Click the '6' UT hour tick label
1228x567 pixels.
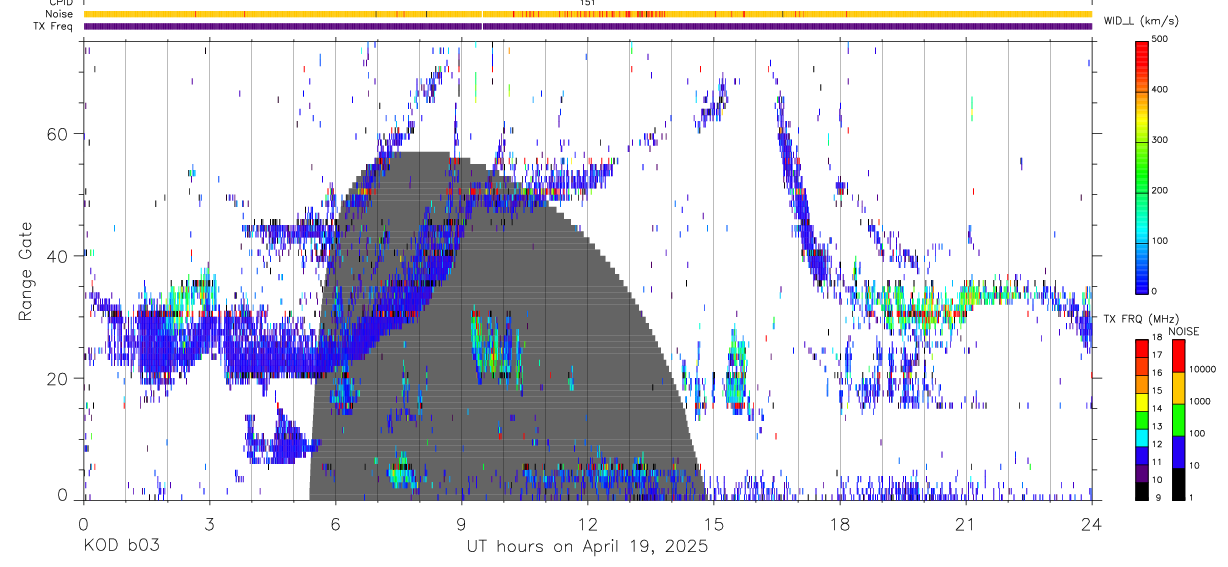335,523
